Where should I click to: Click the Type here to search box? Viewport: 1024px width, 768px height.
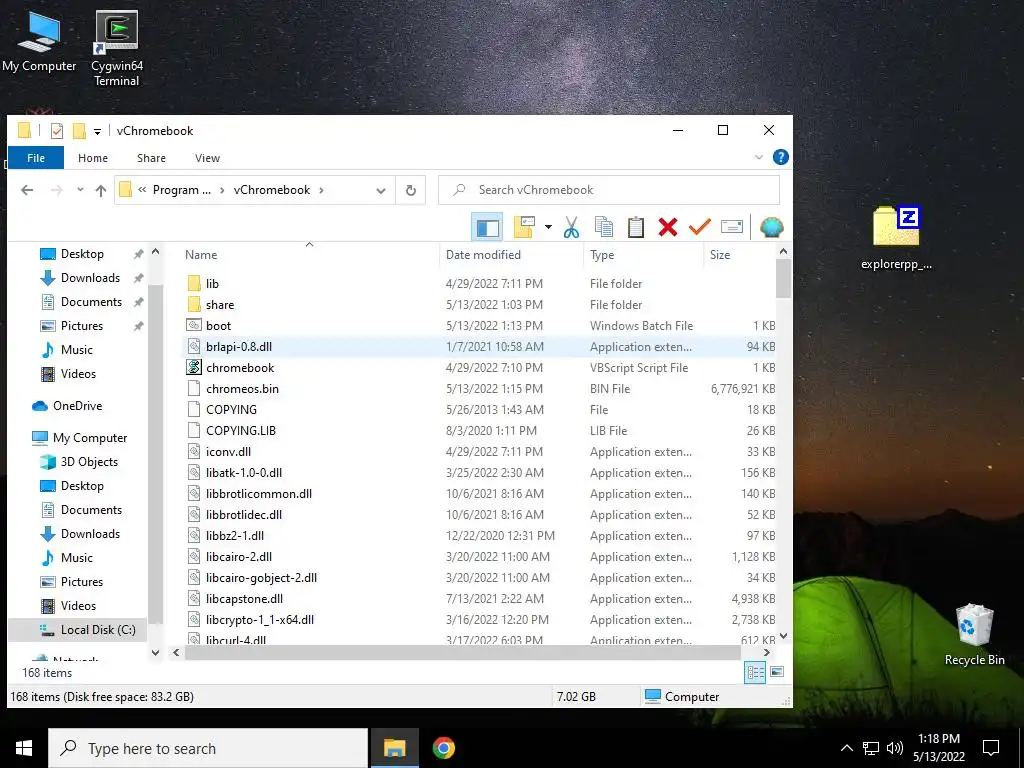point(208,748)
